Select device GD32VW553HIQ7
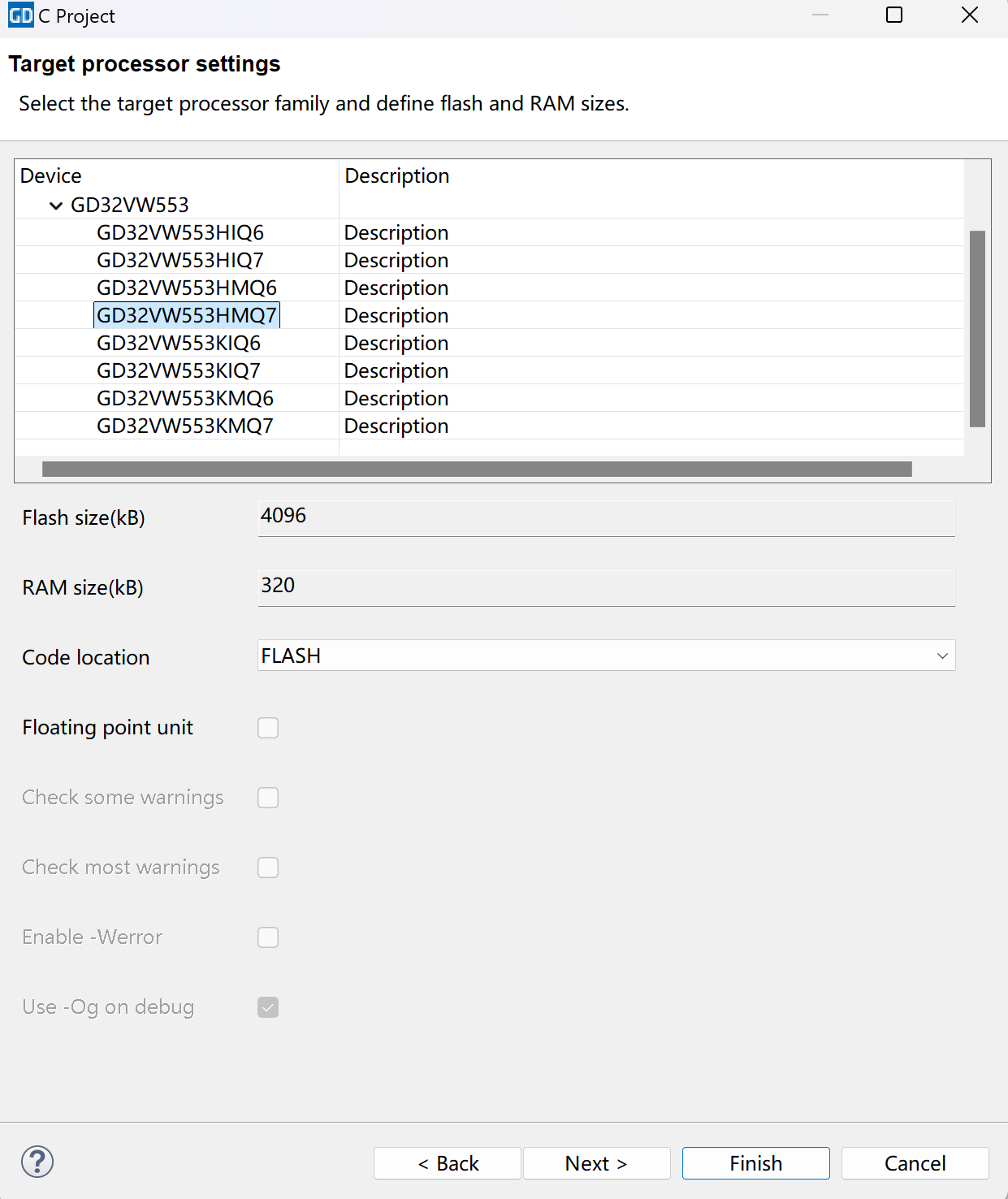Viewport: 1008px width, 1199px height. [180, 261]
